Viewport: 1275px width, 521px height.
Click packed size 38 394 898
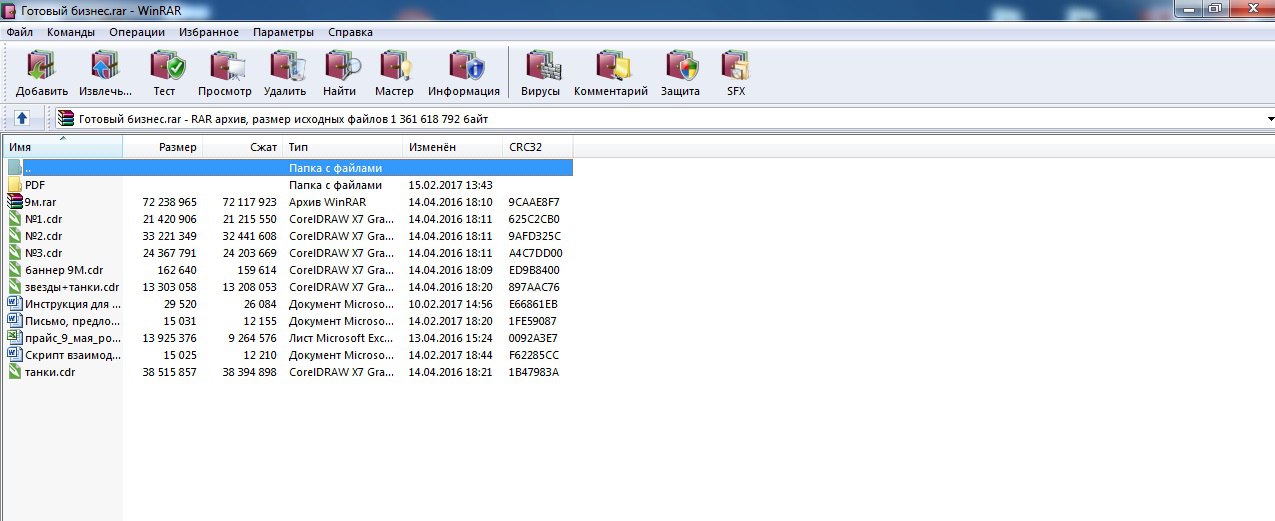(249, 372)
